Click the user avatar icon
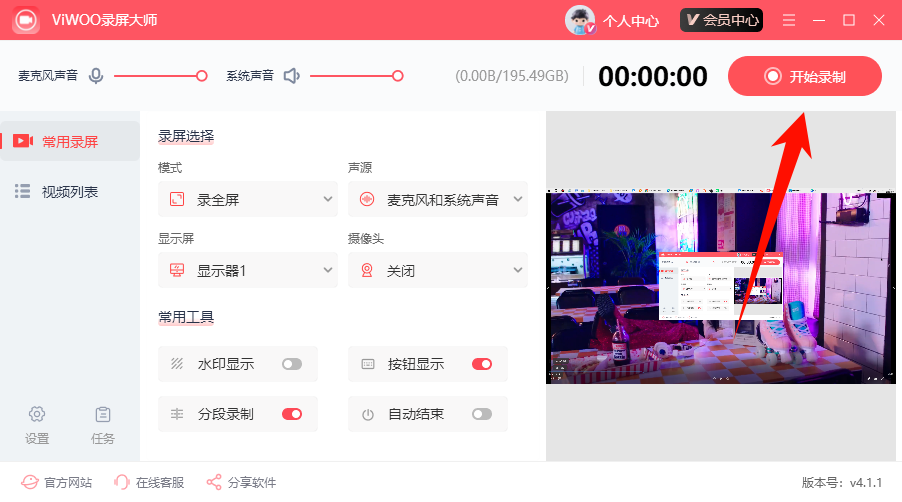The image size is (902, 502). [580, 20]
